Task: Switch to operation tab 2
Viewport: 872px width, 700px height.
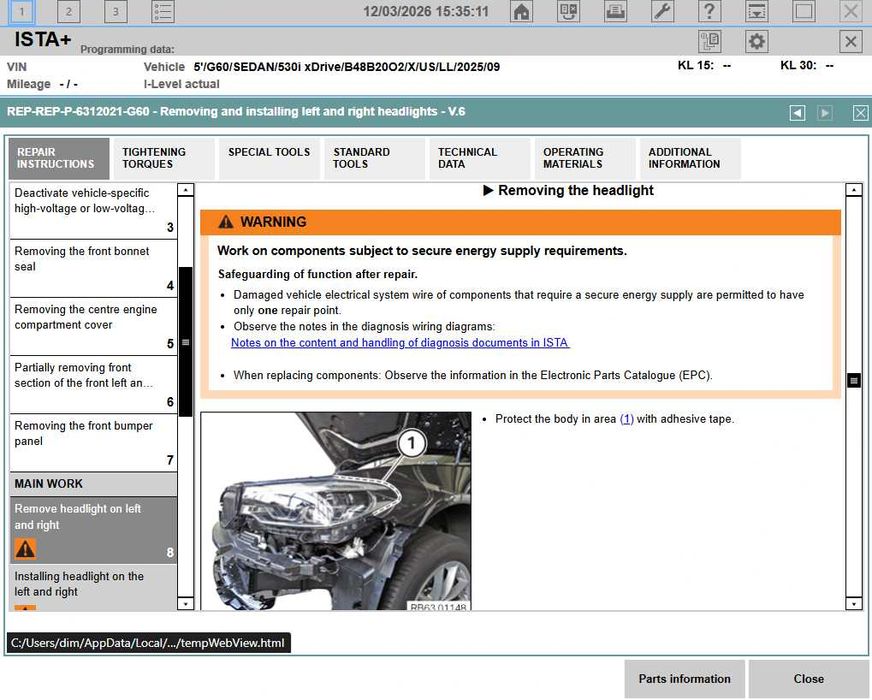Action: [68, 12]
